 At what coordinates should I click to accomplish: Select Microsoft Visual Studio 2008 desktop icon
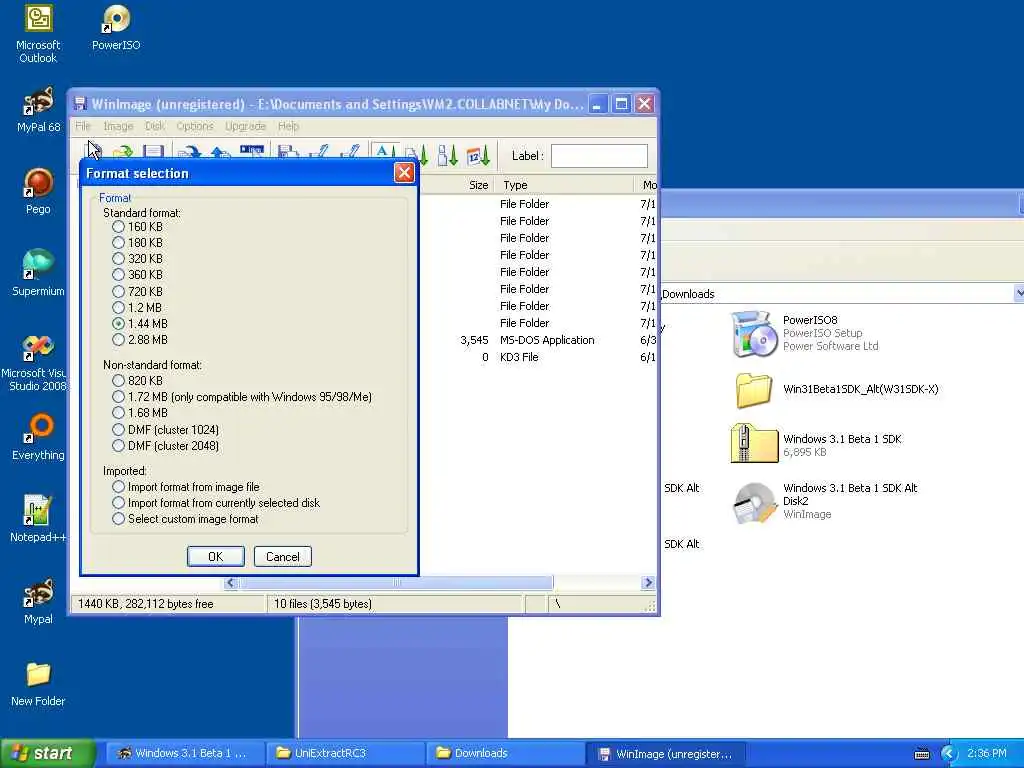(36, 362)
